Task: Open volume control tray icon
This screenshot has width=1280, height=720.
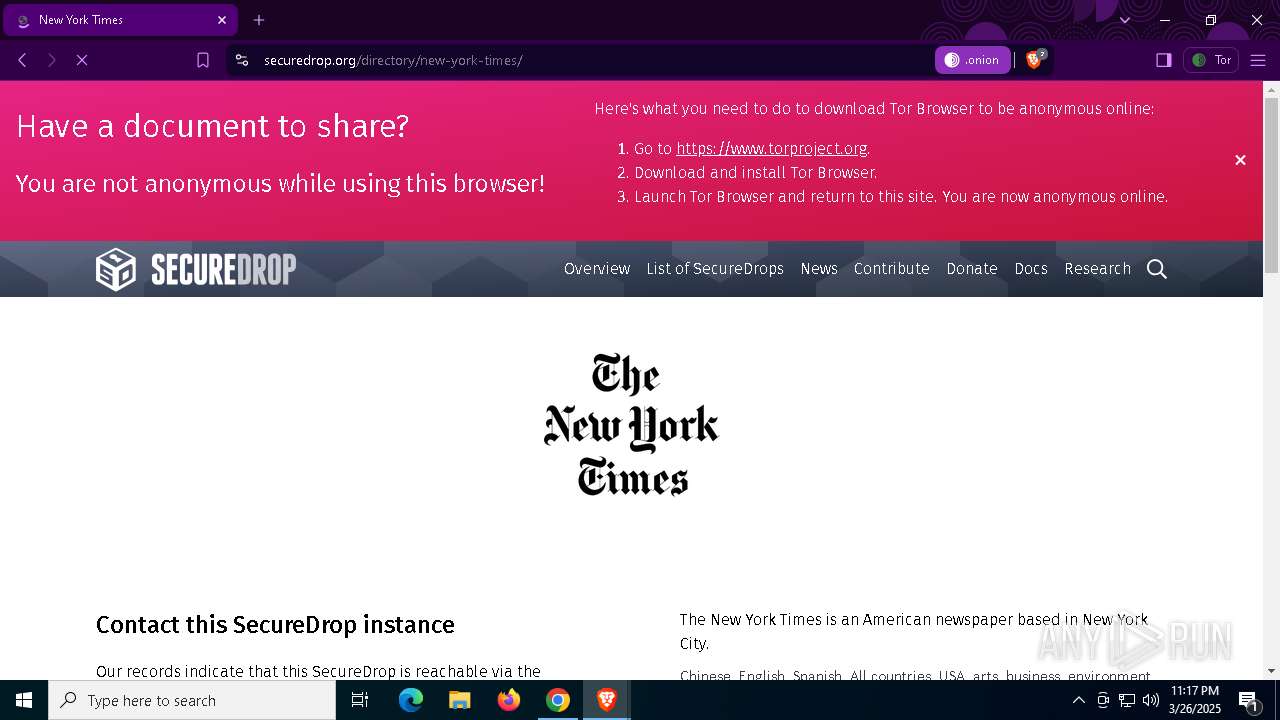Action: (x=1151, y=700)
